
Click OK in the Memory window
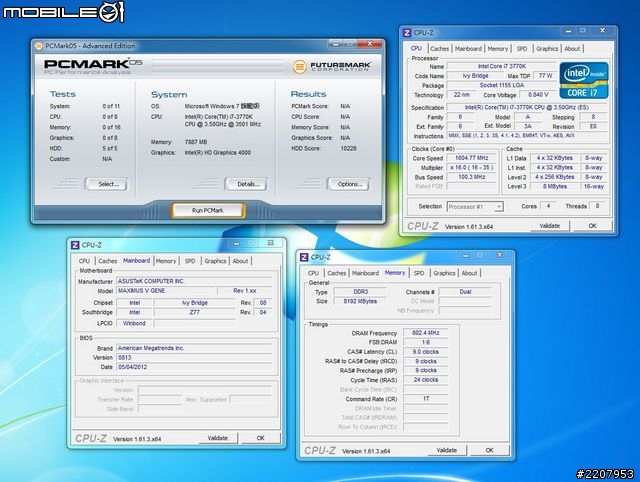click(x=489, y=450)
